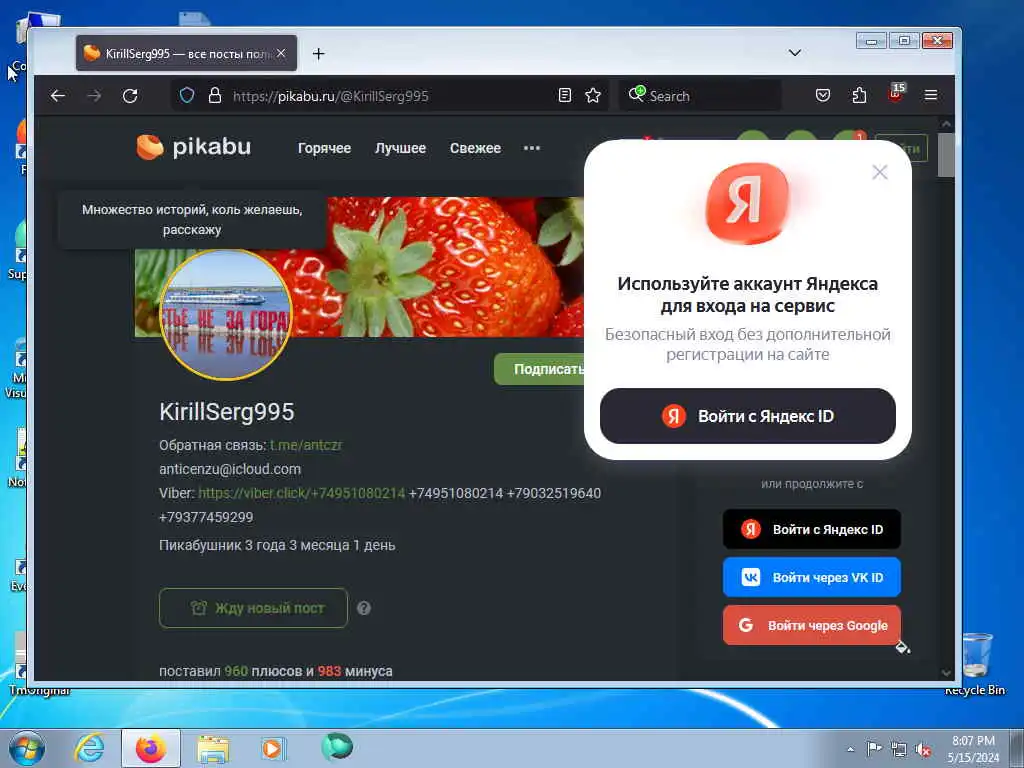Screen dimensions: 1024x768
Task: Open the viber.click phone link
Action: (302, 493)
